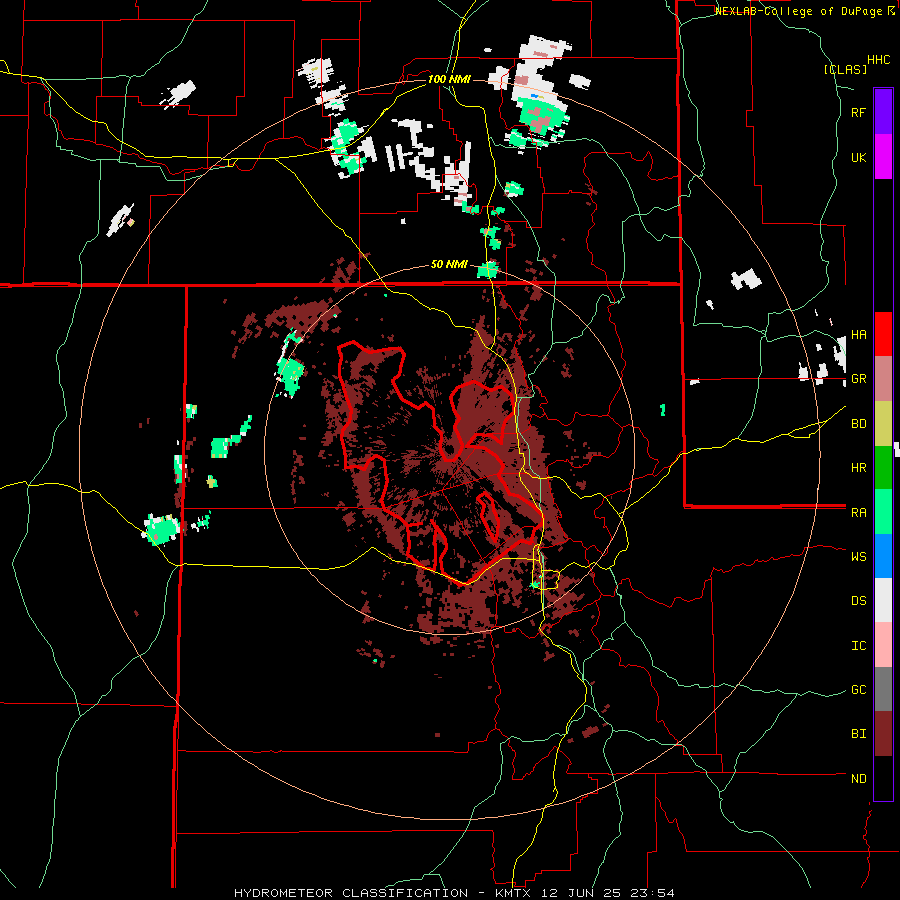Click the '50 NMI' range ring label
This screenshot has height=900, width=900.
(449, 265)
